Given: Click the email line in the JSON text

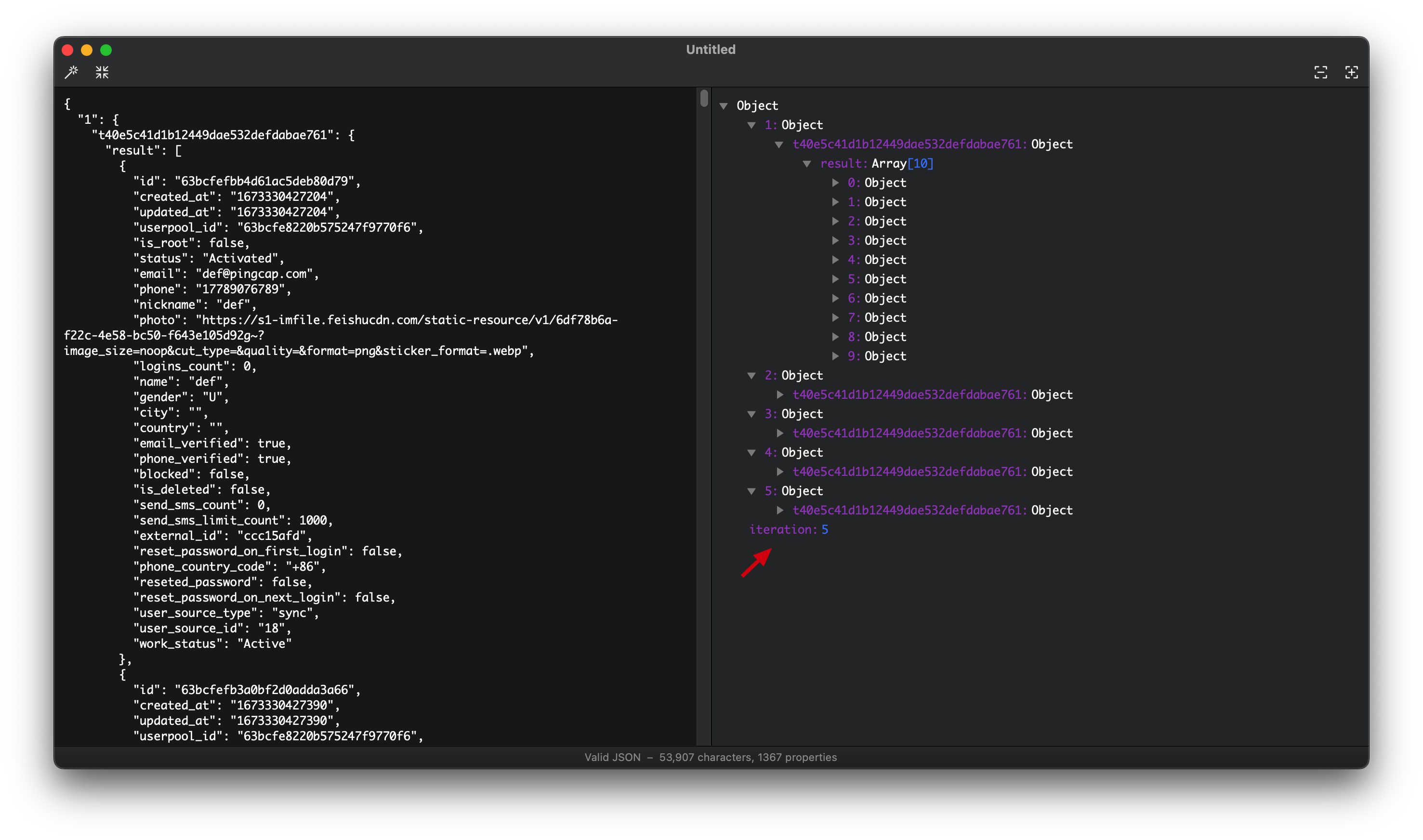Looking at the screenshot, I should 226,274.
